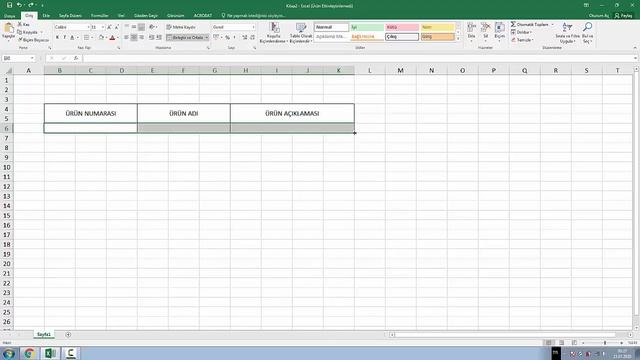This screenshot has width=640, height=360.
Task: Switch to the Sayfa Düzeni tab
Action: pos(70,16)
